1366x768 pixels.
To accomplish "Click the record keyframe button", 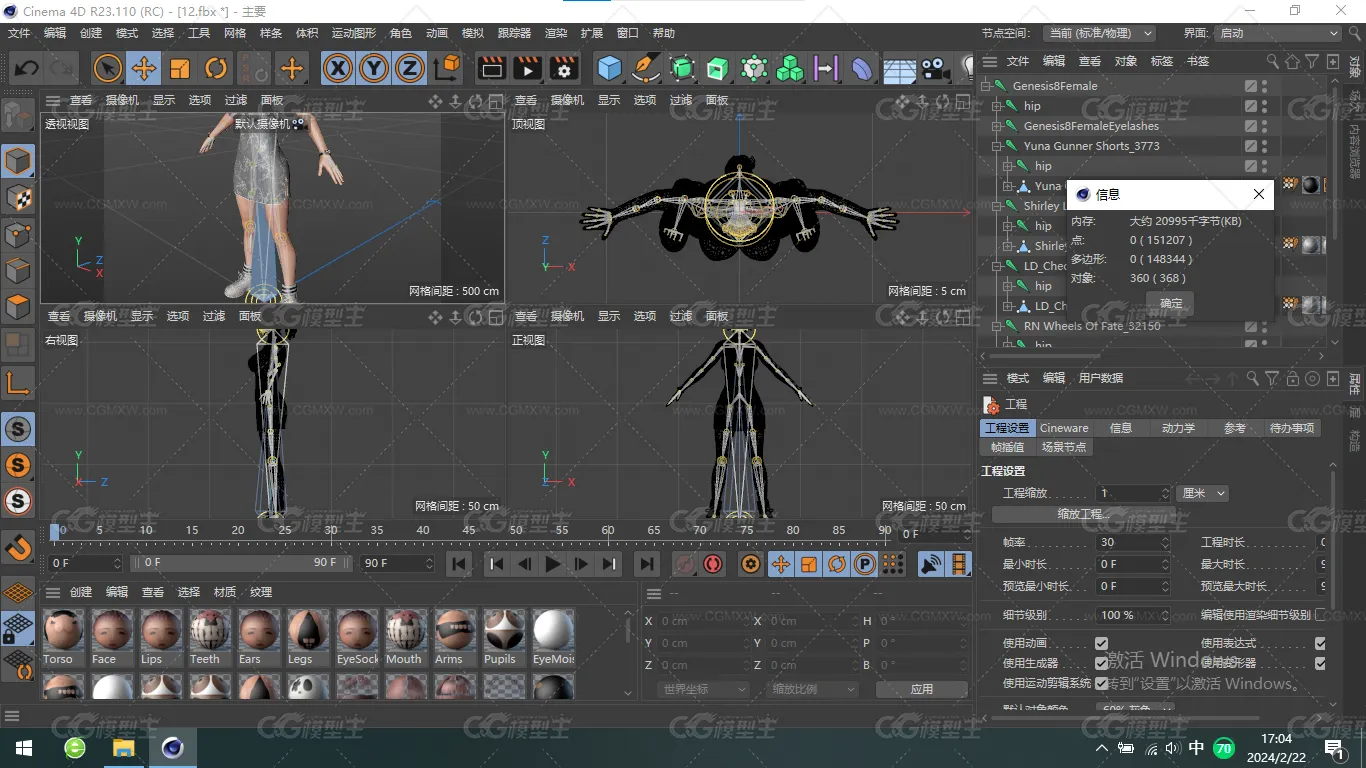I will click(x=684, y=564).
